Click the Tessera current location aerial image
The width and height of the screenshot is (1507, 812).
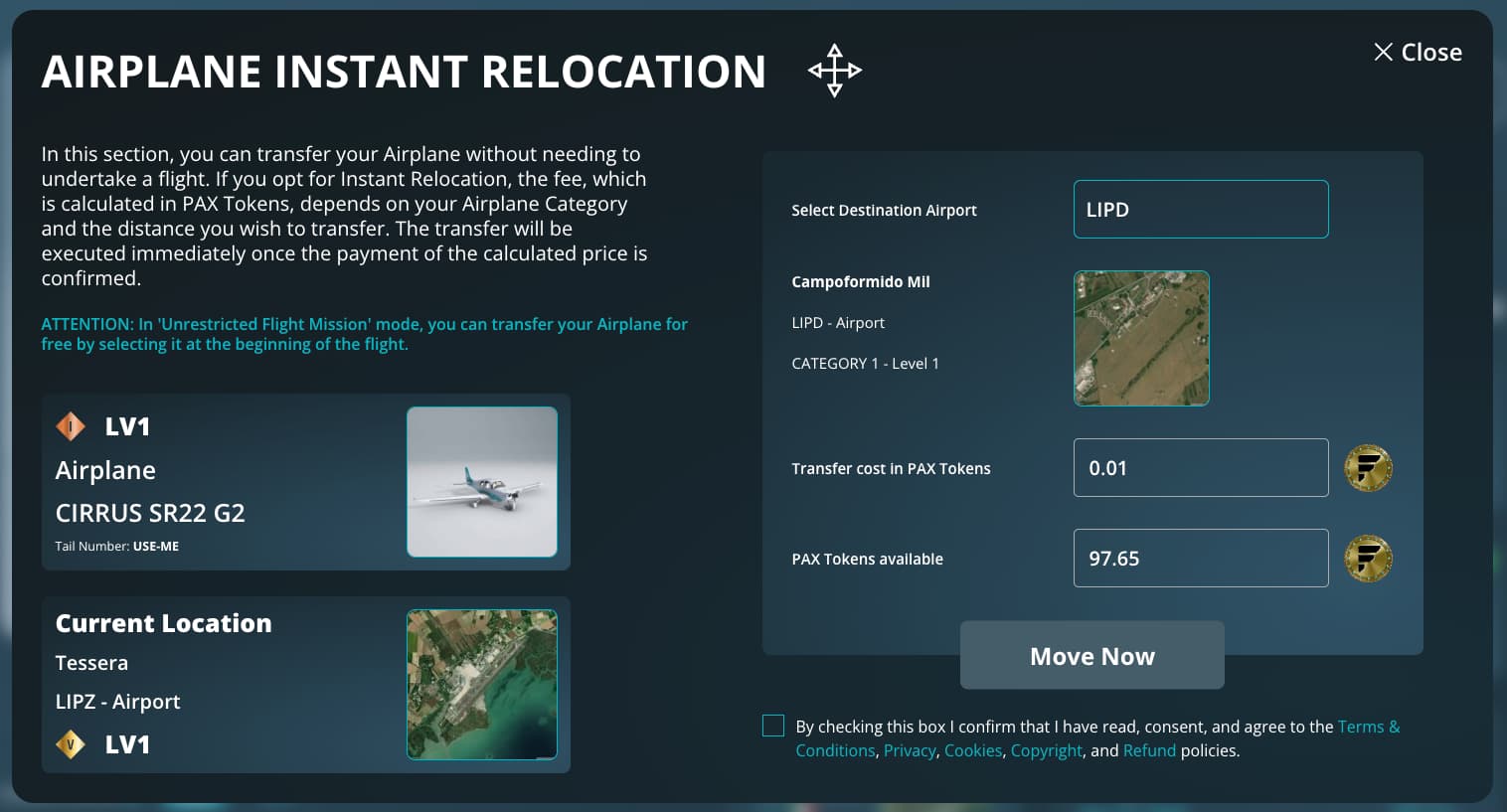click(482, 685)
